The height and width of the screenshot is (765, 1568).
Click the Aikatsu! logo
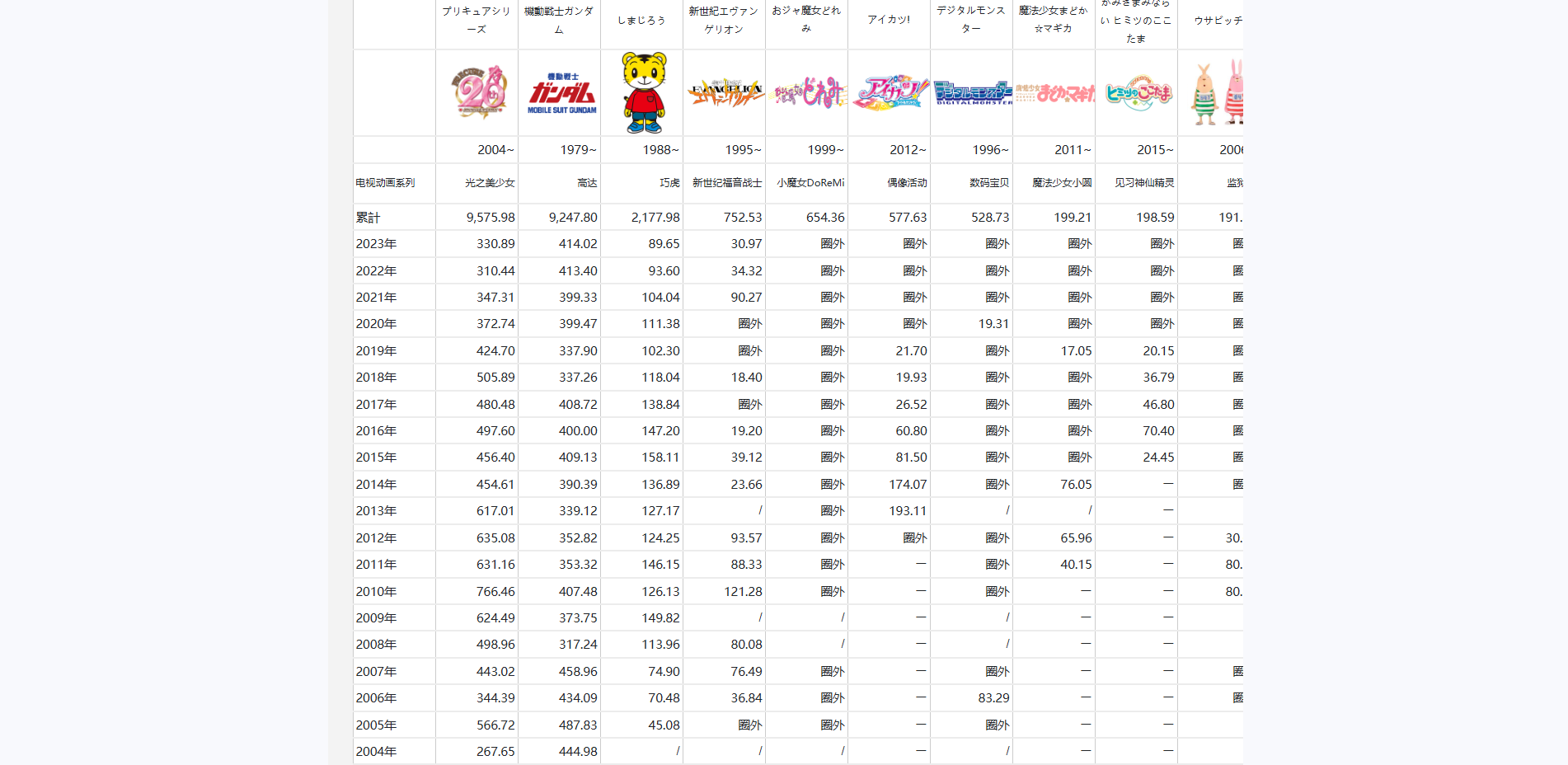(890, 92)
